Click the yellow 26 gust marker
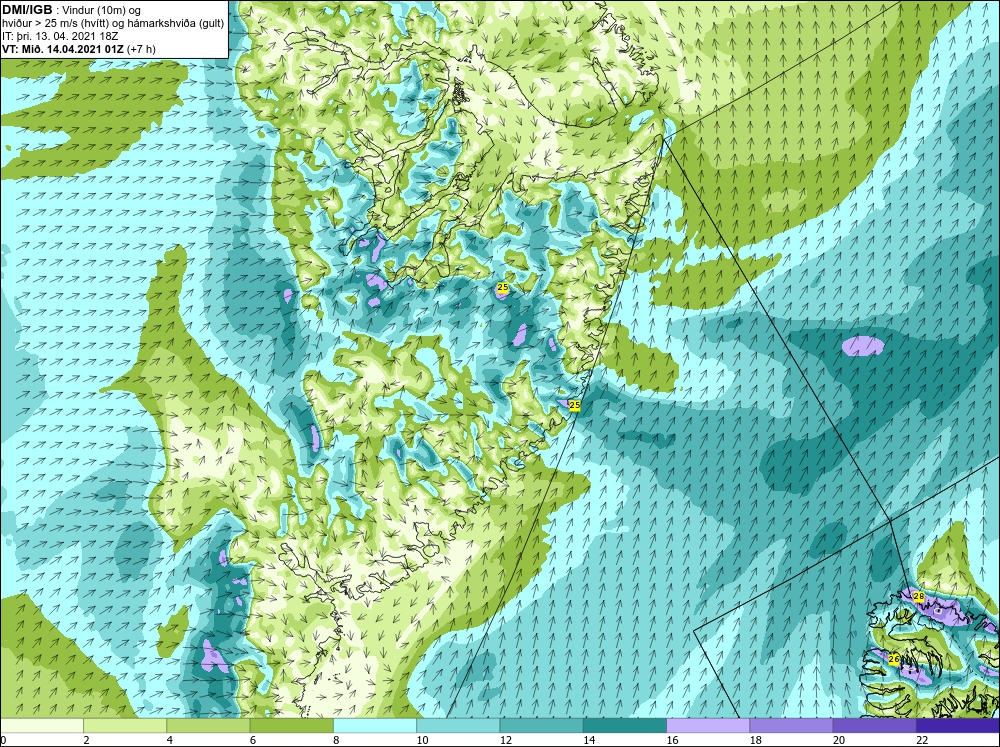This screenshot has width=1000, height=747. [x=893, y=659]
